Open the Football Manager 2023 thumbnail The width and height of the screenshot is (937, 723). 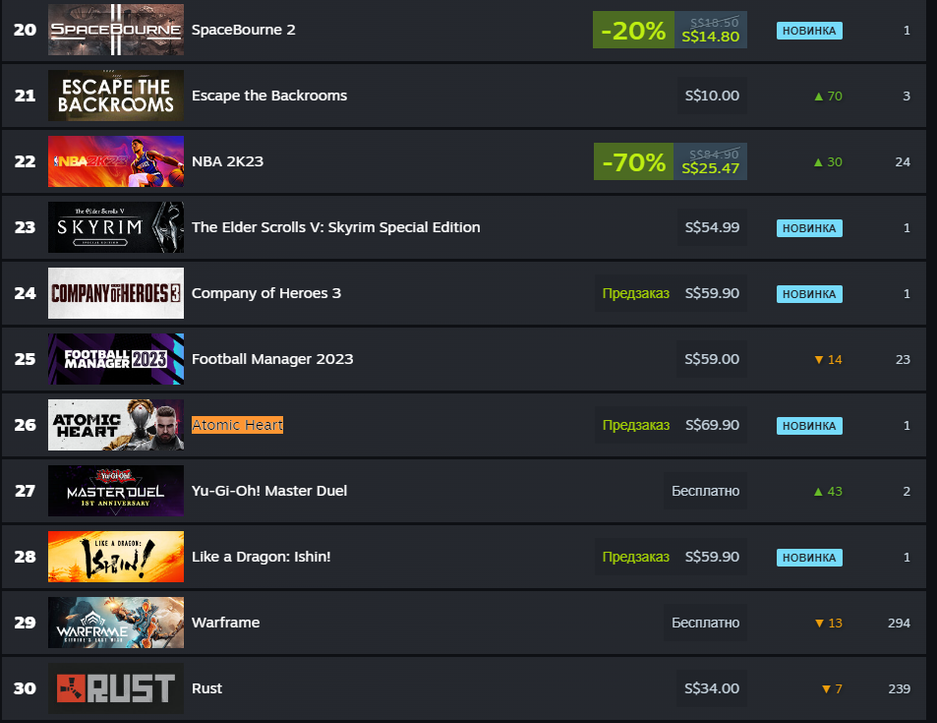coord(116,359)
